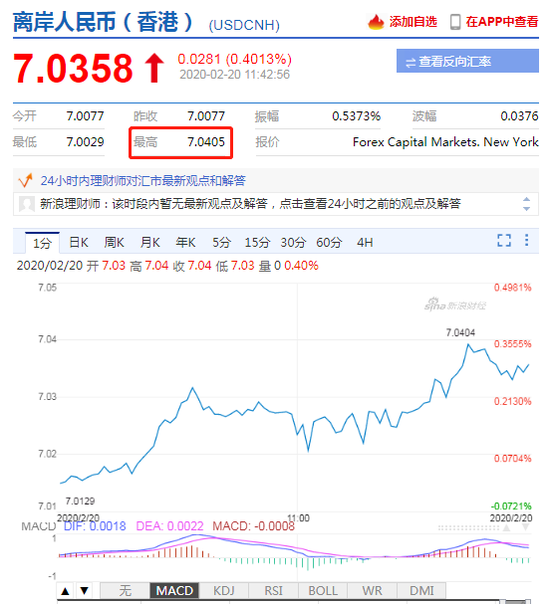The image size is (550, 604).
Task: Click the timestamp 2020-02-20 11:42:56
Action: [x=235, y=74]
